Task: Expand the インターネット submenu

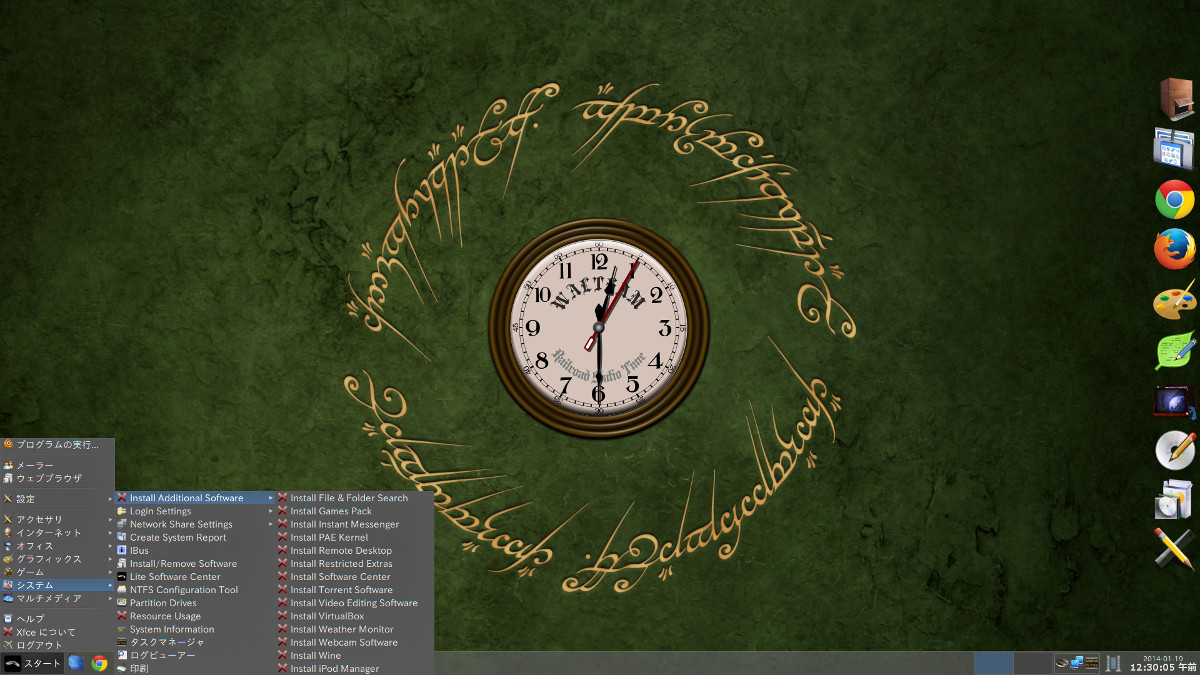Action: point(57,532)
